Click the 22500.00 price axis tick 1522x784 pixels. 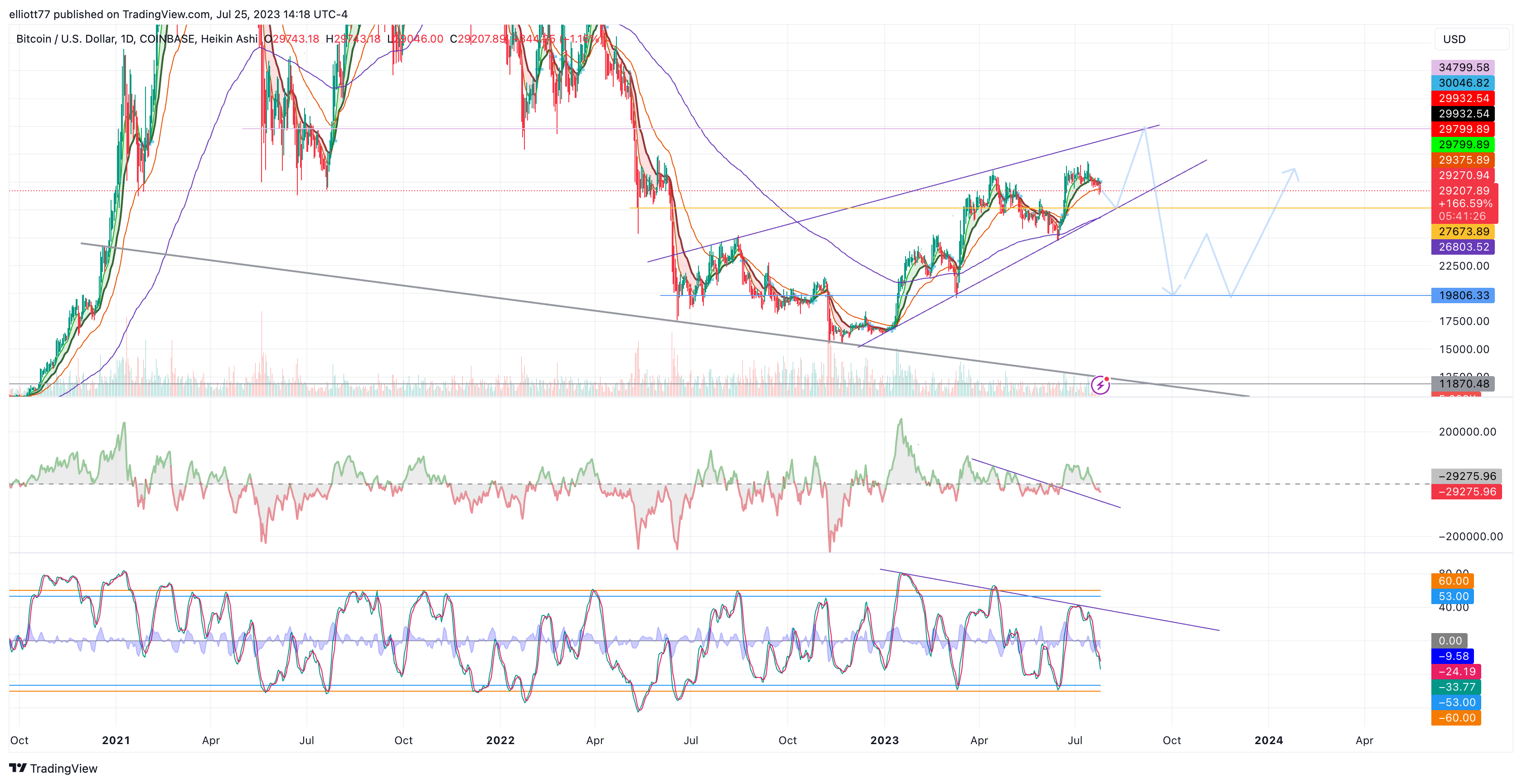(x=1464, y=266)
